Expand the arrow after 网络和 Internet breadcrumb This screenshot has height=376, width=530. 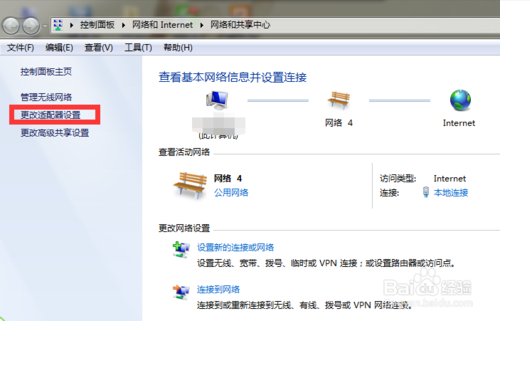202,25
